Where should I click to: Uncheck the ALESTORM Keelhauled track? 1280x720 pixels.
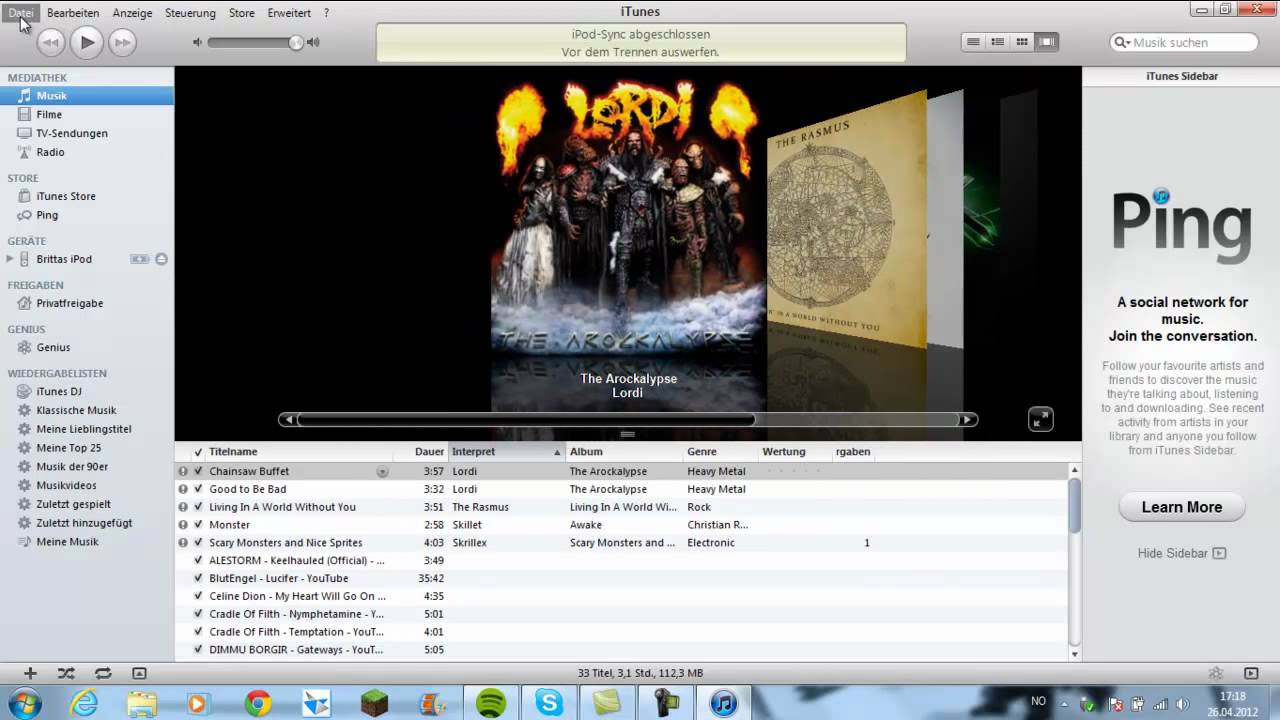tap(198, 561)
